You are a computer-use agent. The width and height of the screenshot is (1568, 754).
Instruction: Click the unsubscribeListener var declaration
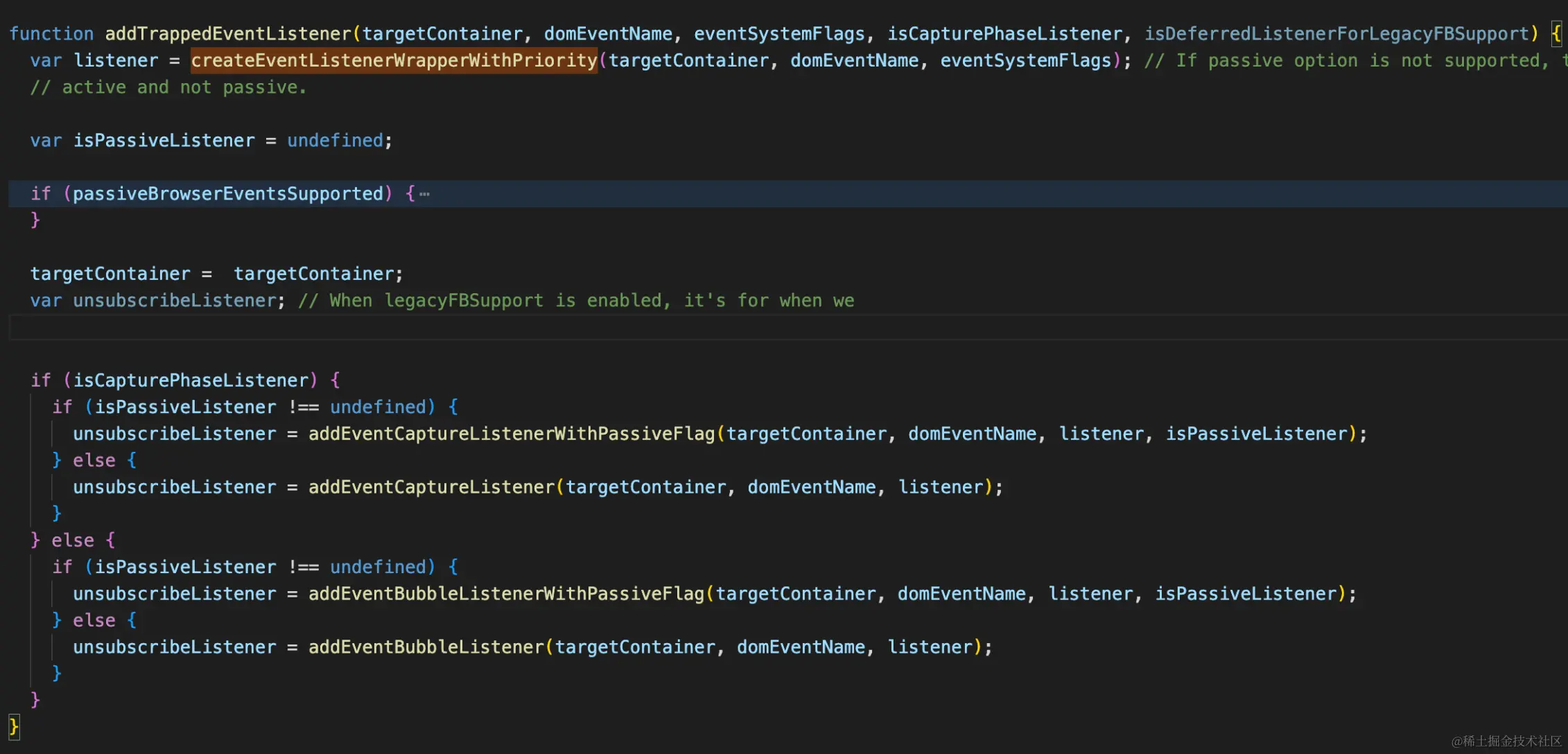coord(175,301)
